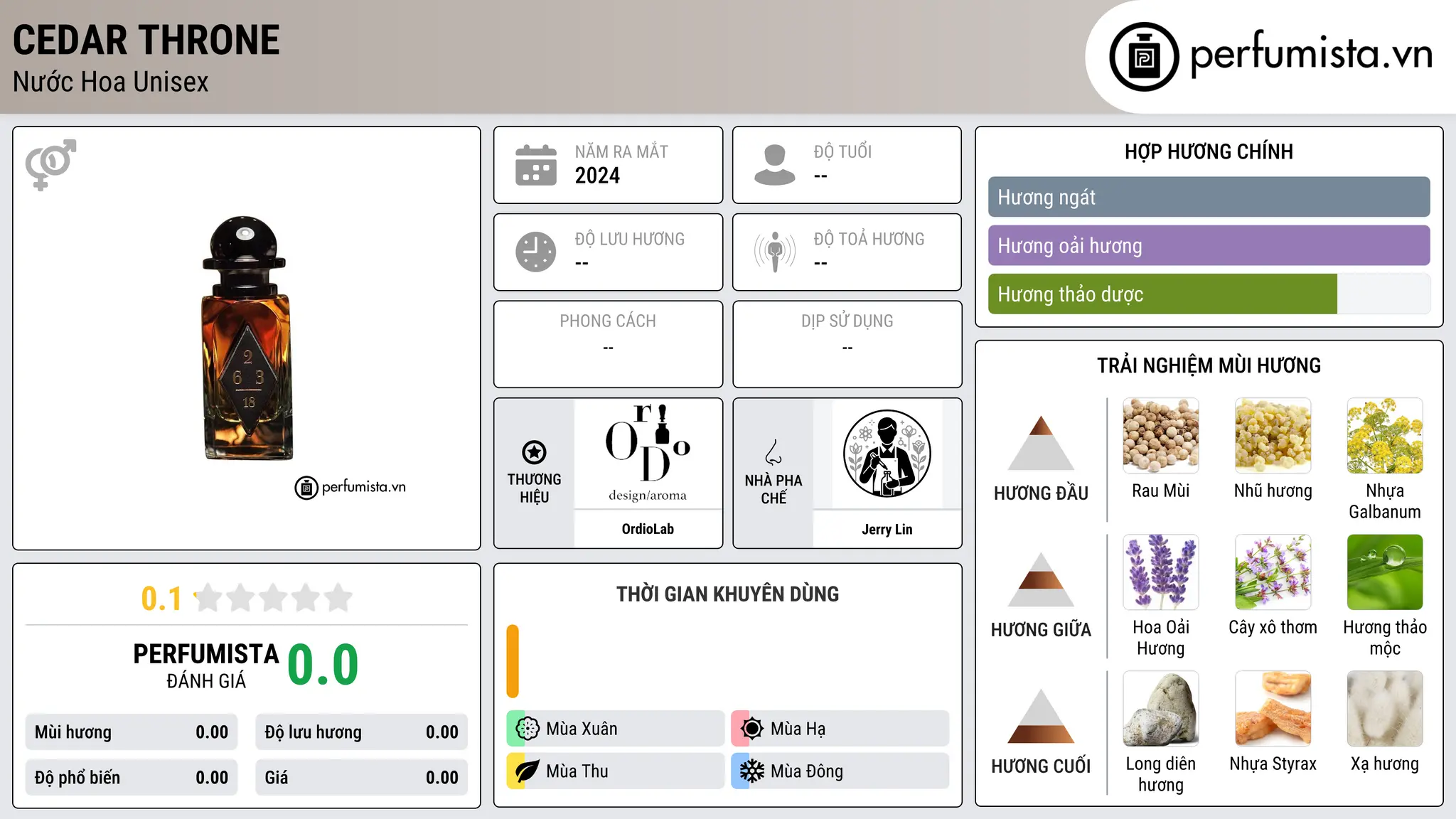This screenshot has height=819, width=1456.
Task: Click the flower icon for Mùa Xuân
Action: pyautogui.click(x=528, y=728)
